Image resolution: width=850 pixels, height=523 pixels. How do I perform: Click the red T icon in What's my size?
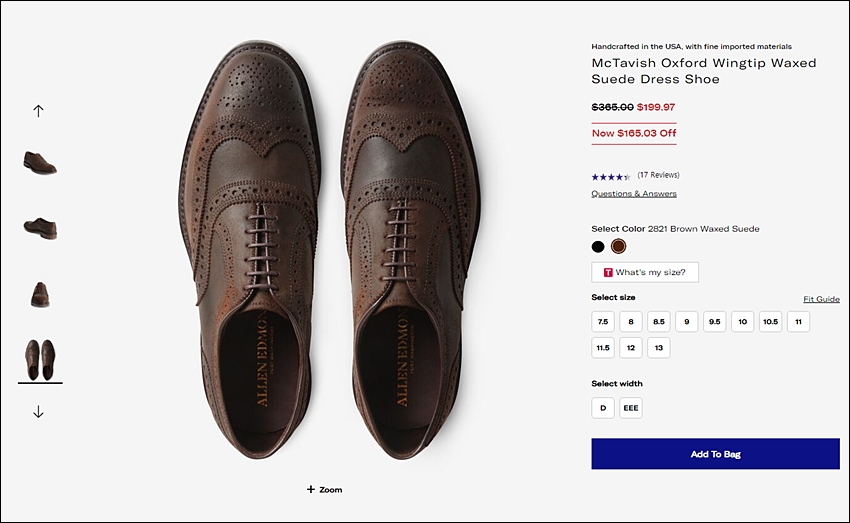point(608,272)
